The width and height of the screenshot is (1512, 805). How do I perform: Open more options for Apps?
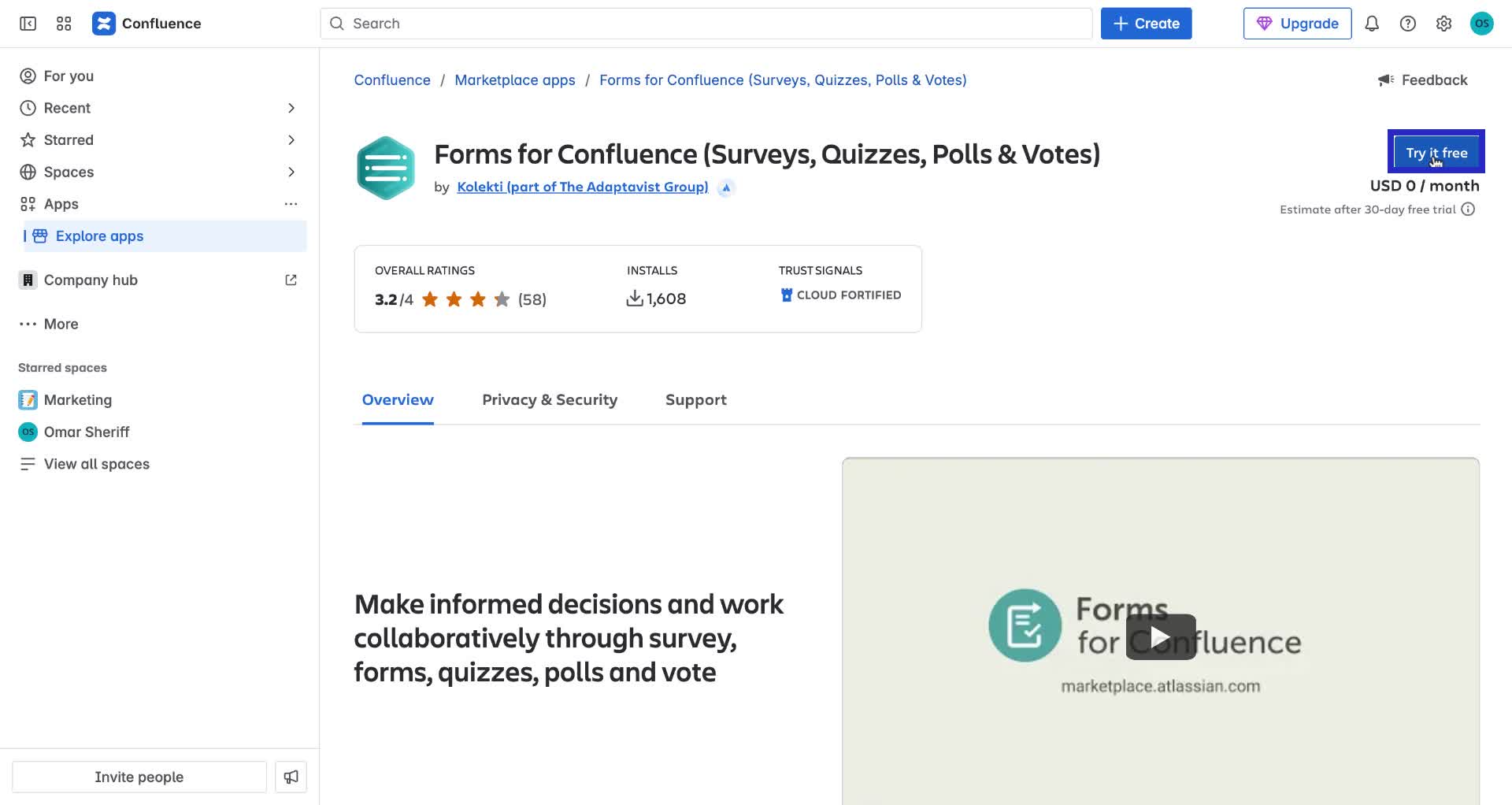291,204
